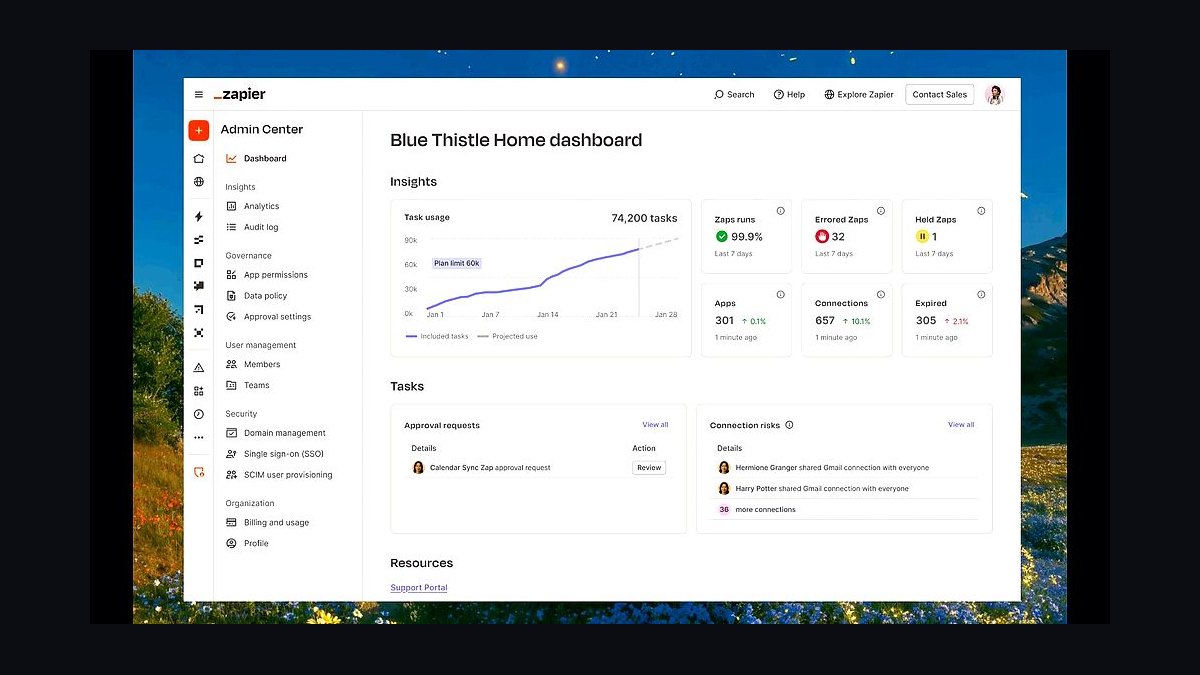Image resolution: width=1200 pixels, height=675 pixels.
Task: Click Review for the Calendar Sync Zap request
Action: 649,467
